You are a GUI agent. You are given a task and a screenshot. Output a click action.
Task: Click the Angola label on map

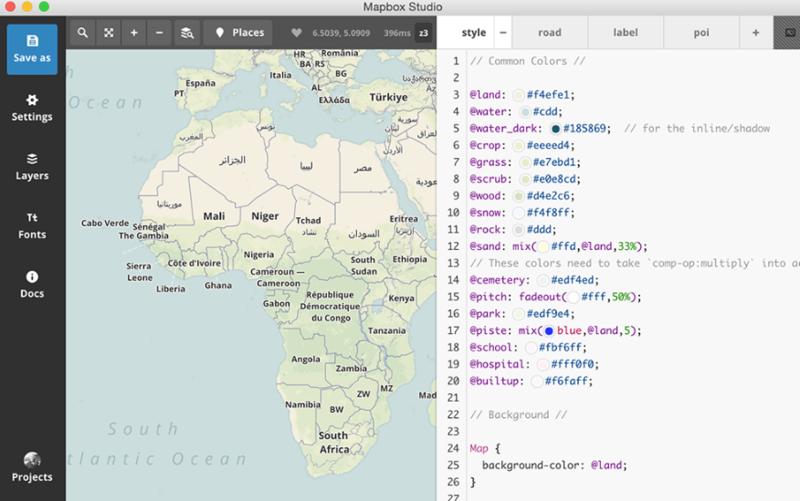click(x=306, y=359)
